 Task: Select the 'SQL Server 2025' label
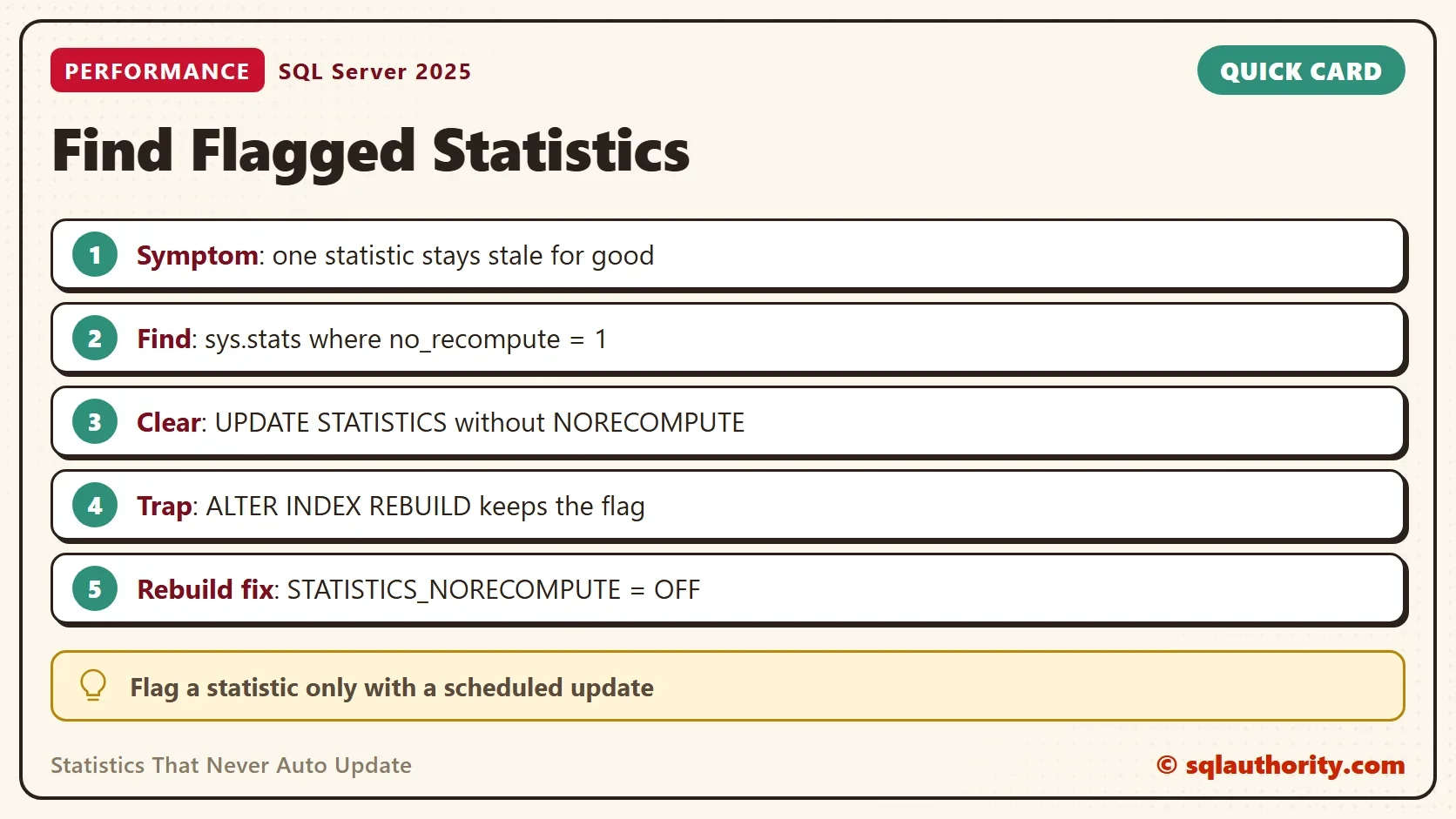pyautogui.click(x=374, y=71)
